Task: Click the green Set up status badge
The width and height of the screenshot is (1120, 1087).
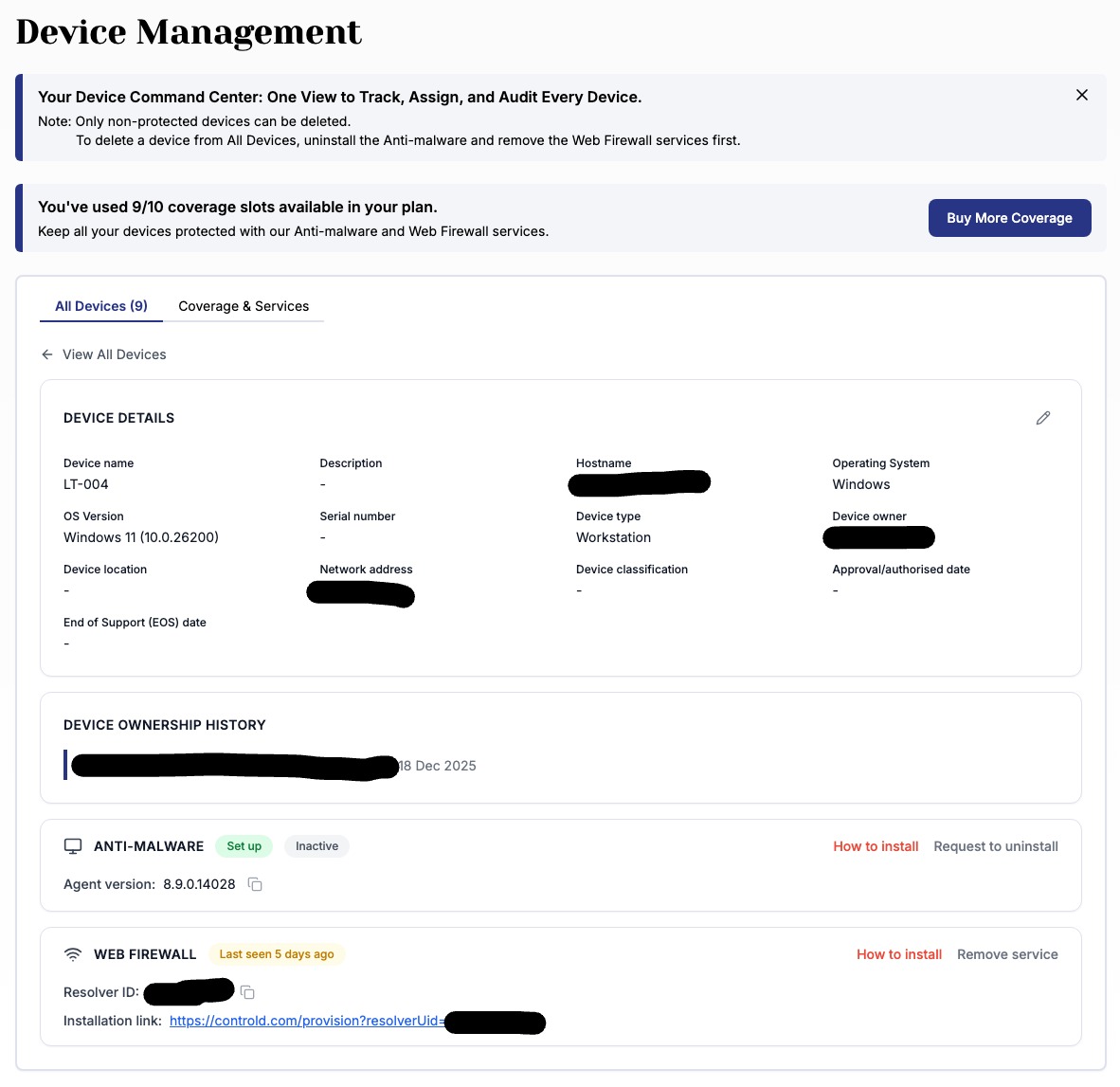Action: [x=244, y=846]
